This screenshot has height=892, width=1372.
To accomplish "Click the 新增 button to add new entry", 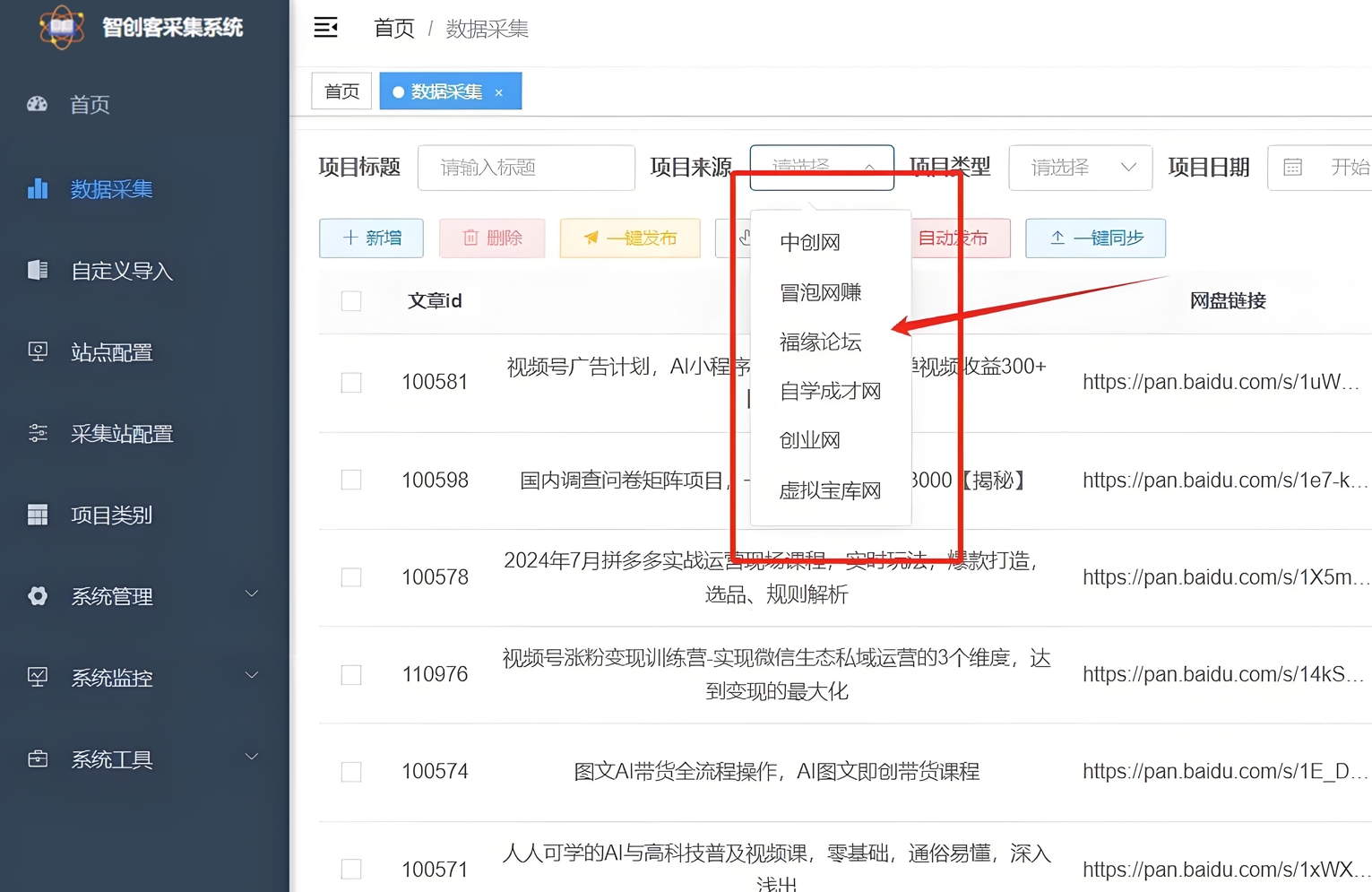I will (371, 238).
